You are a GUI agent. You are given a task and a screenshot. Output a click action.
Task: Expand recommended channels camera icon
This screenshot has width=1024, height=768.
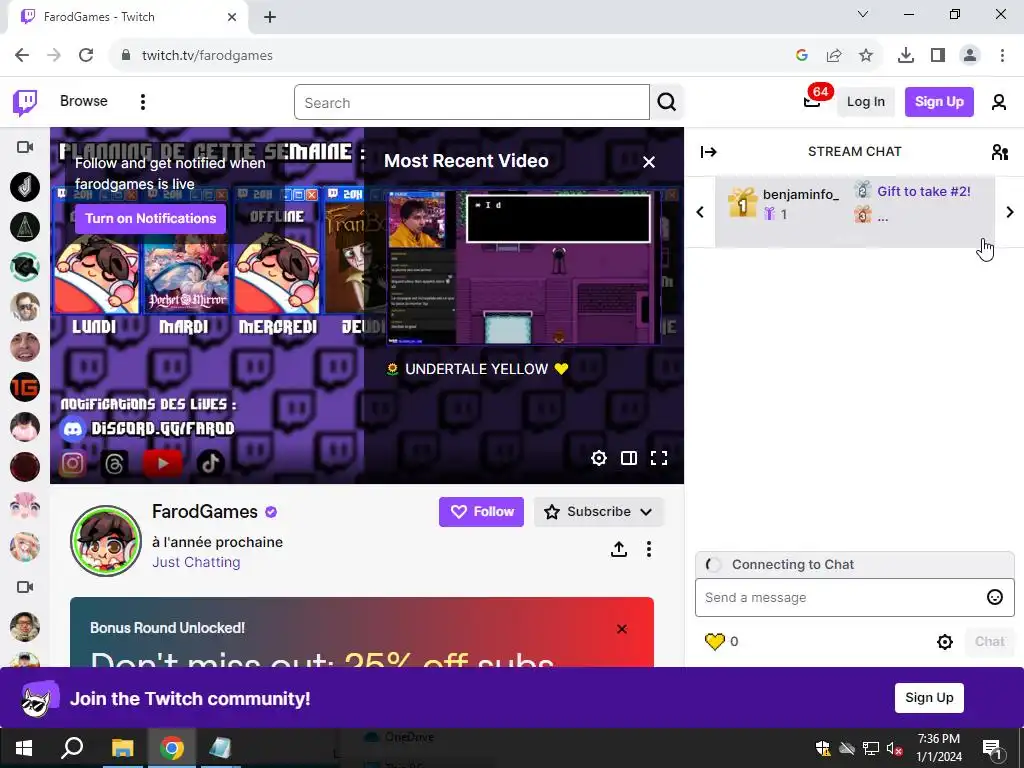click(25, 587)
